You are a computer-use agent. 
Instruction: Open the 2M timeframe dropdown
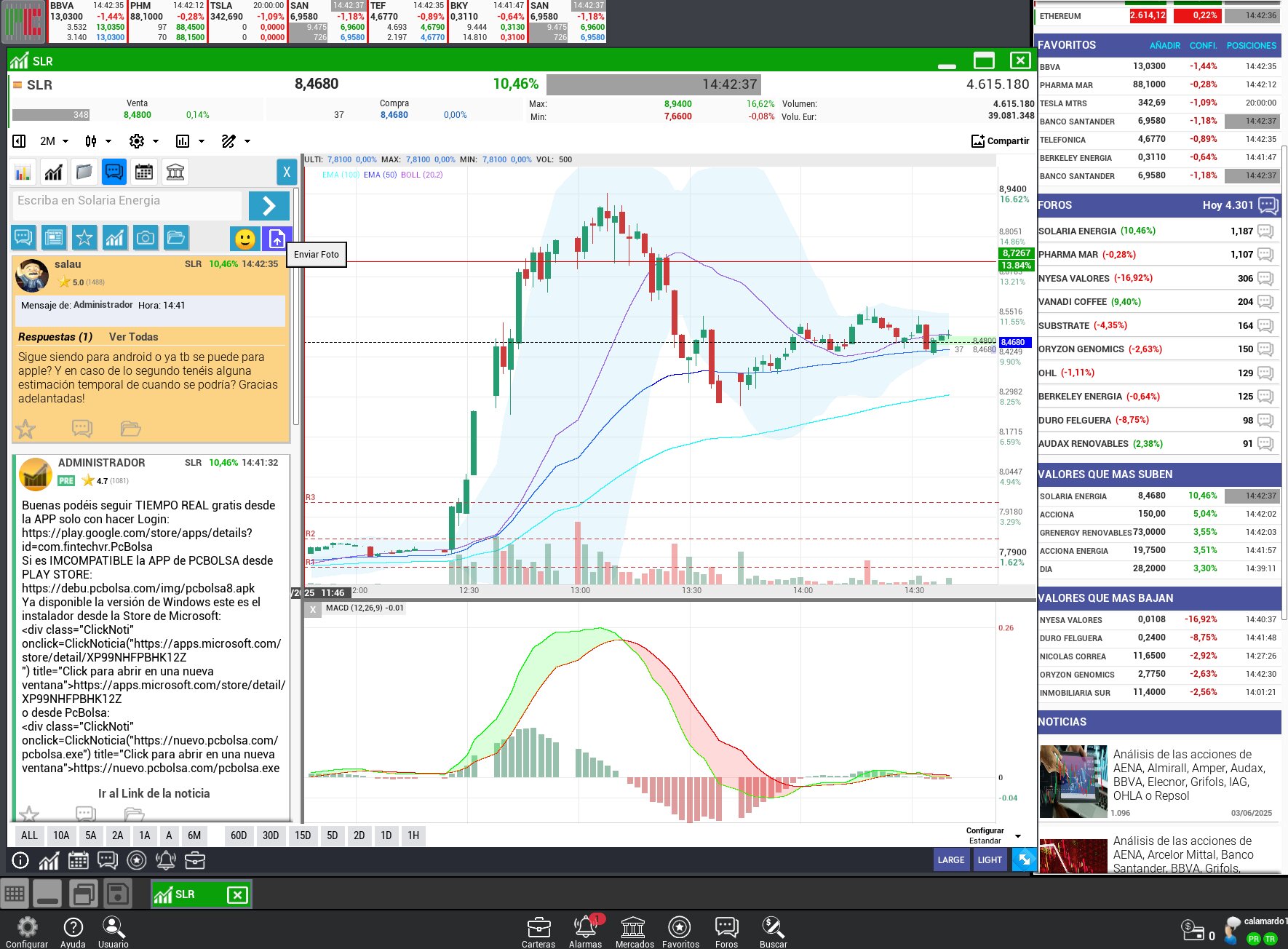point(55,141)
